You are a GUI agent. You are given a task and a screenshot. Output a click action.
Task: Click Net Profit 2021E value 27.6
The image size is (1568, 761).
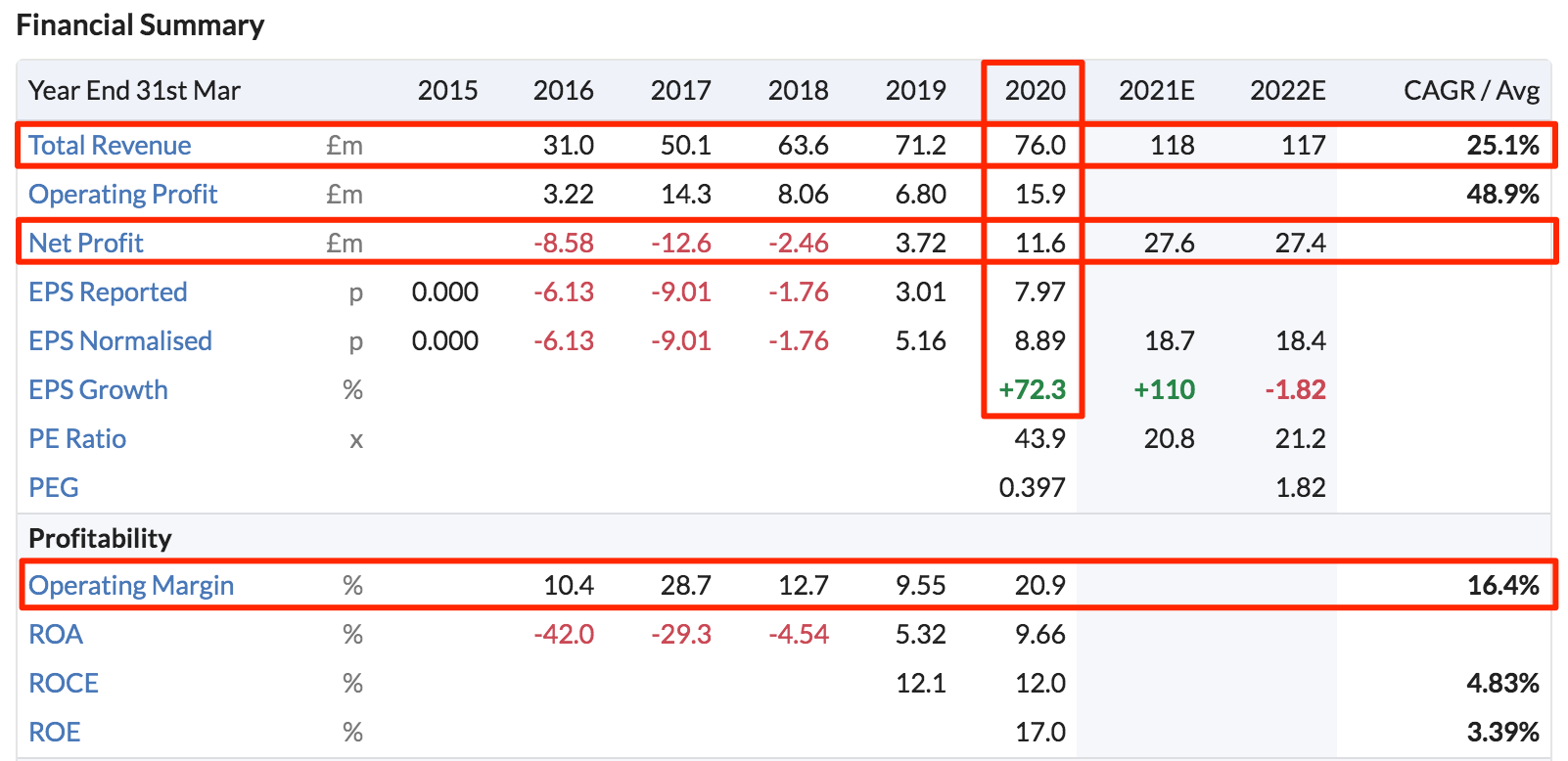[x=1170, y=243]
